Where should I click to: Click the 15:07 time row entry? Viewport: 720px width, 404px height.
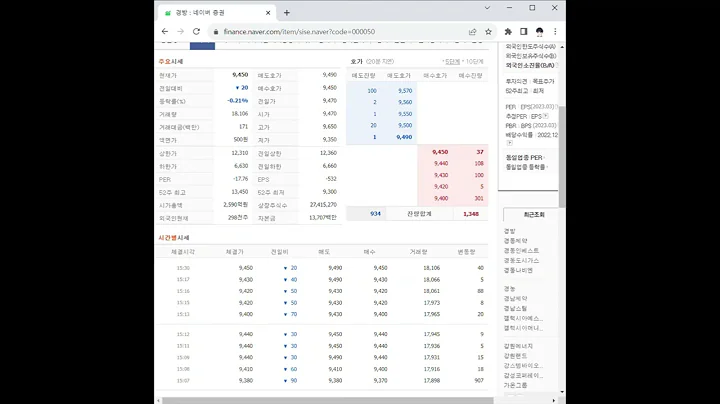tap(183, 381)
